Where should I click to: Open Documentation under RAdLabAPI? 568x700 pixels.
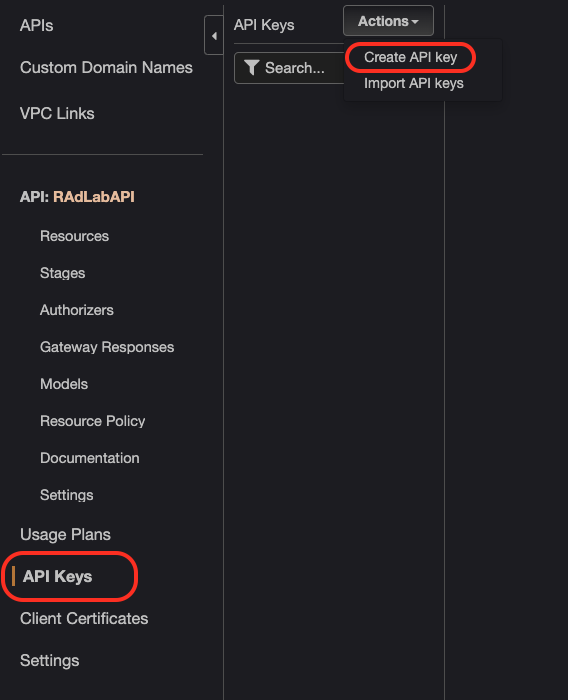(x=90, y=458)
